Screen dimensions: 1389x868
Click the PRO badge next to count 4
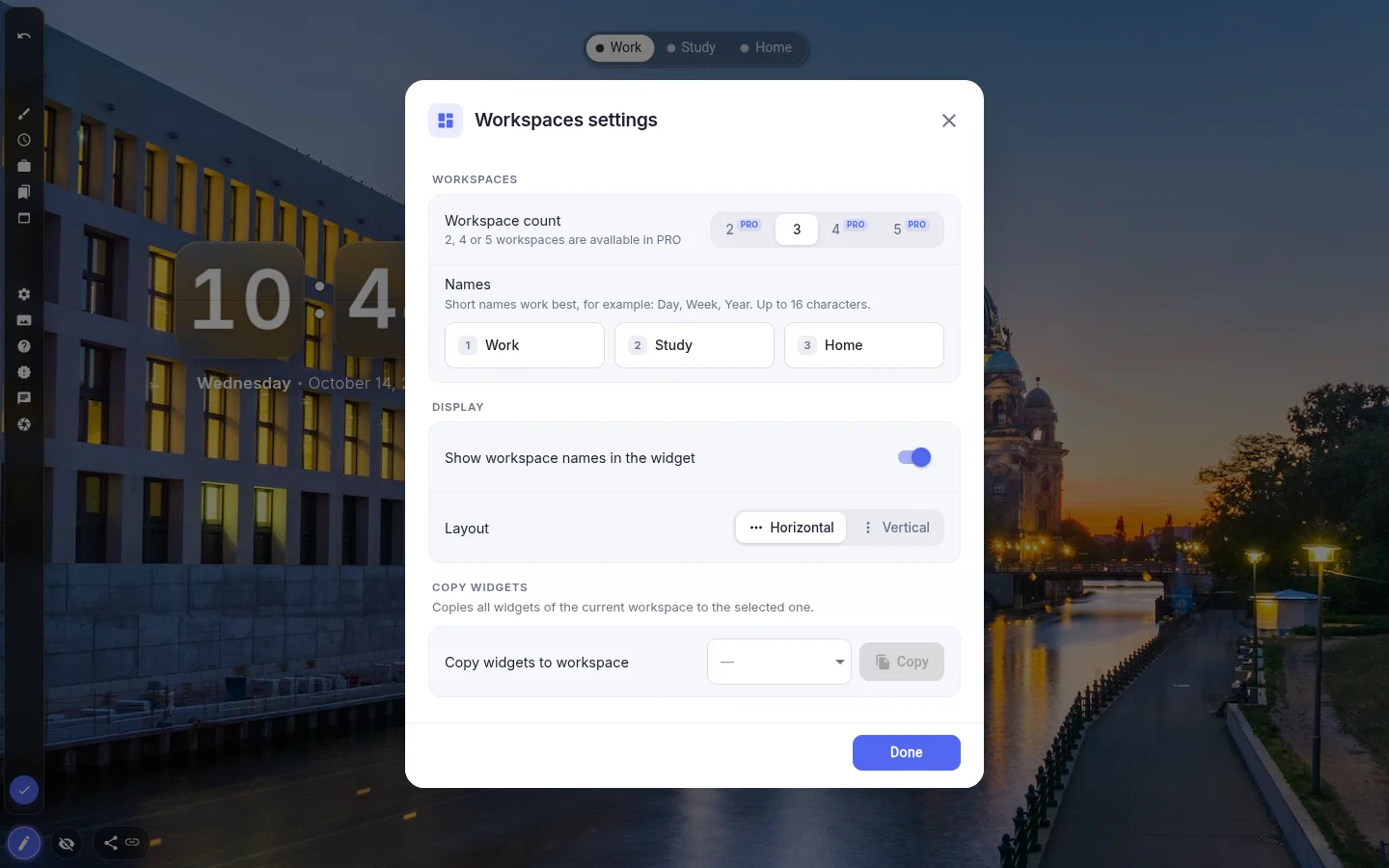tap(856, 225)
